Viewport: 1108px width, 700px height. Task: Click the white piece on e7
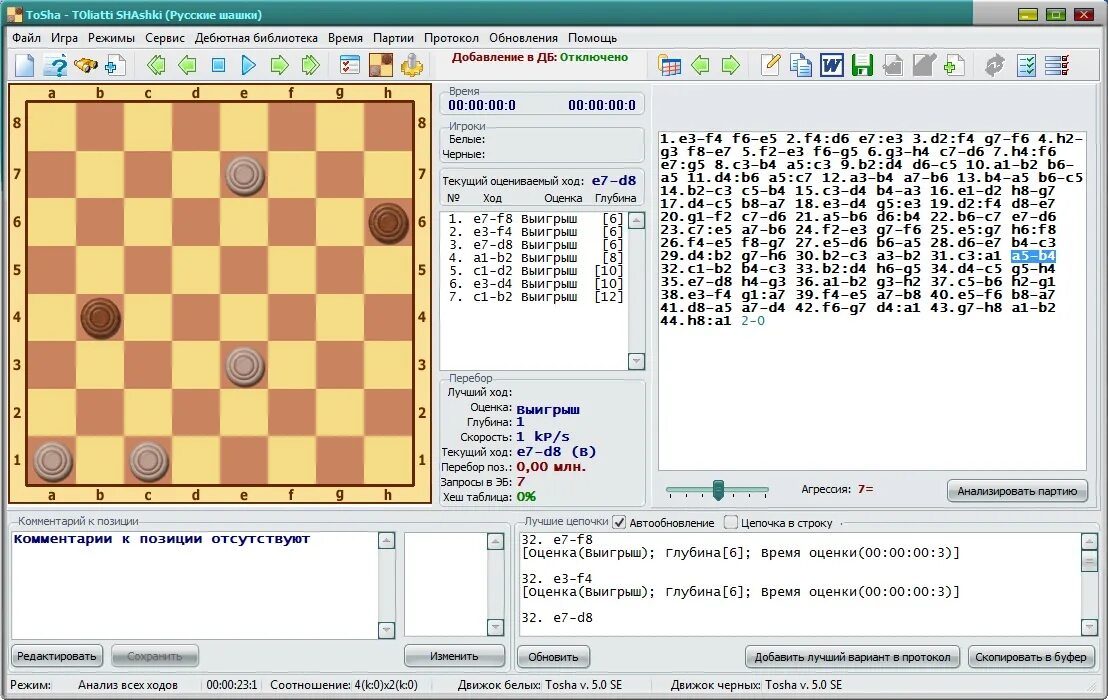(244, 175)
